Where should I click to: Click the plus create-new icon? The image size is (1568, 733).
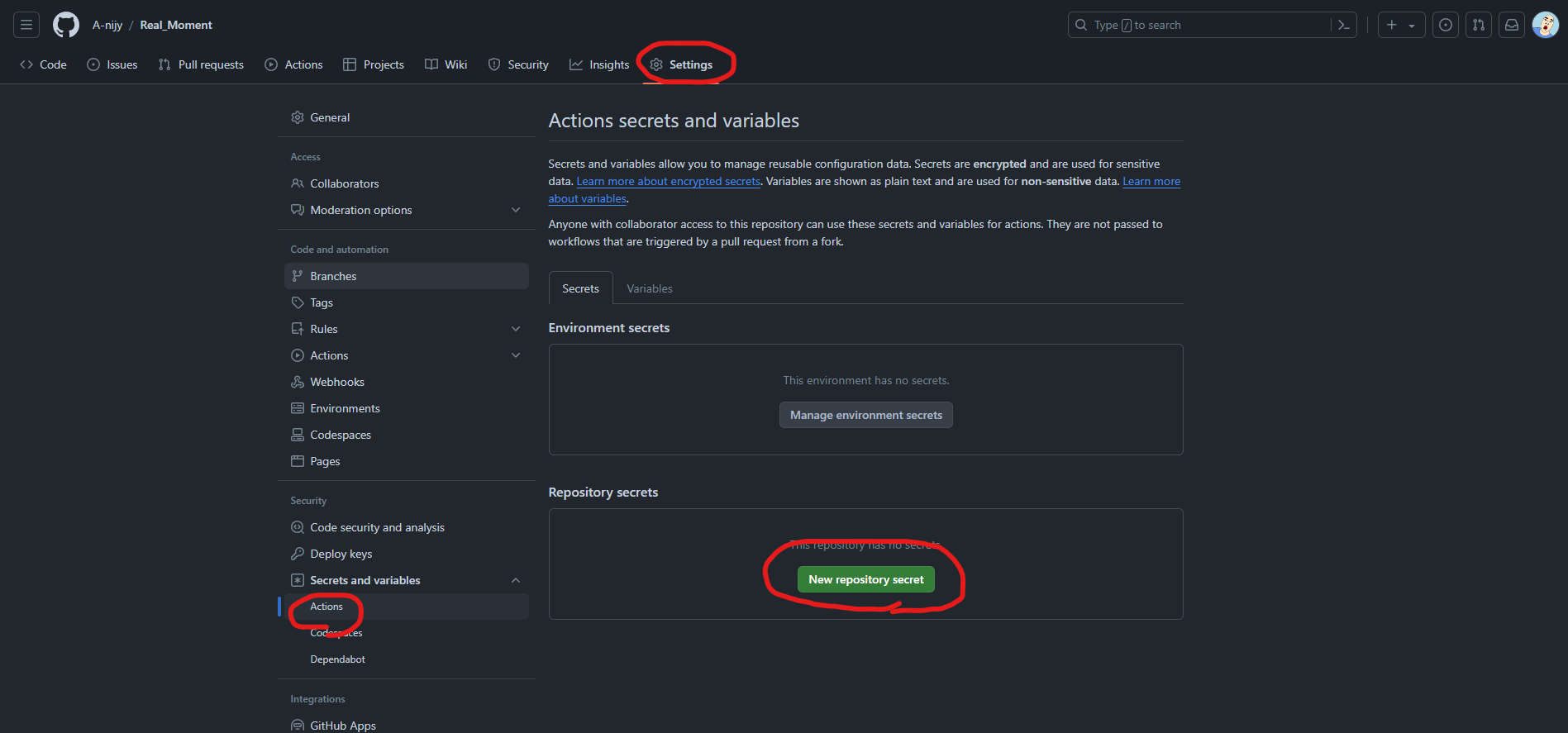tap(1392, 25)
